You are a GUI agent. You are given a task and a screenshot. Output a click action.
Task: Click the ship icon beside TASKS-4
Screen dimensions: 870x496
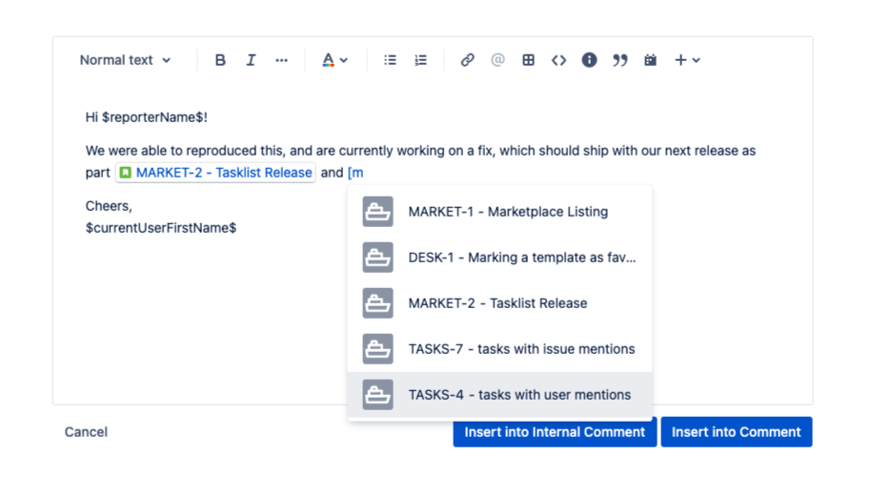coord(378,394)
